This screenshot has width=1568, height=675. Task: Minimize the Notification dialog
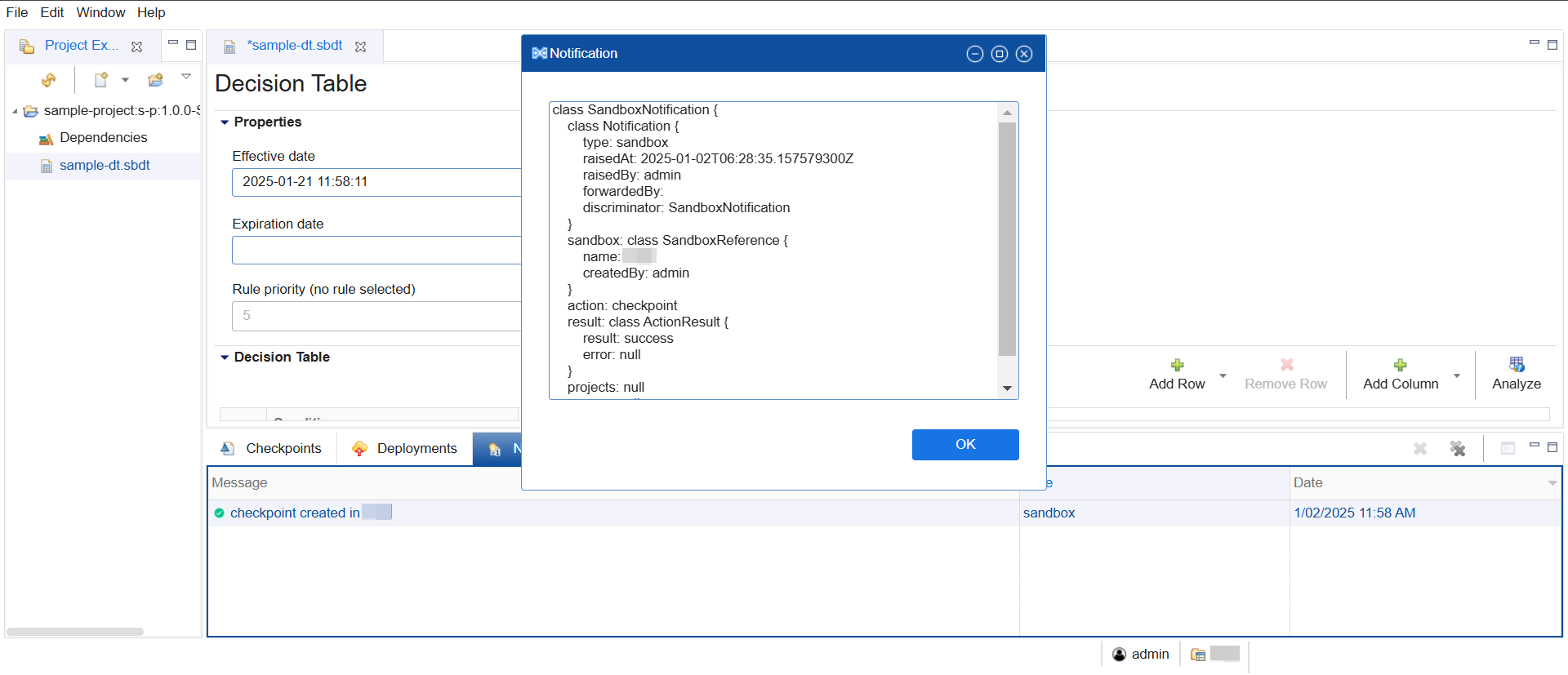coord(975,54)
